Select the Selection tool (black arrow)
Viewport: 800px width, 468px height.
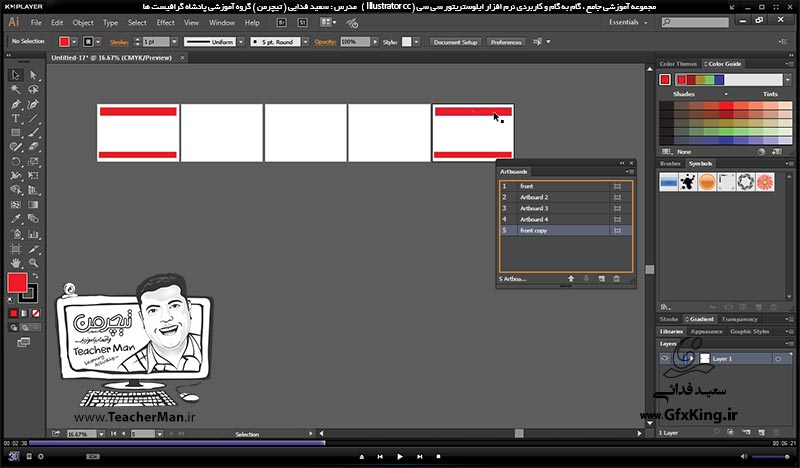[x=16, y=75]
